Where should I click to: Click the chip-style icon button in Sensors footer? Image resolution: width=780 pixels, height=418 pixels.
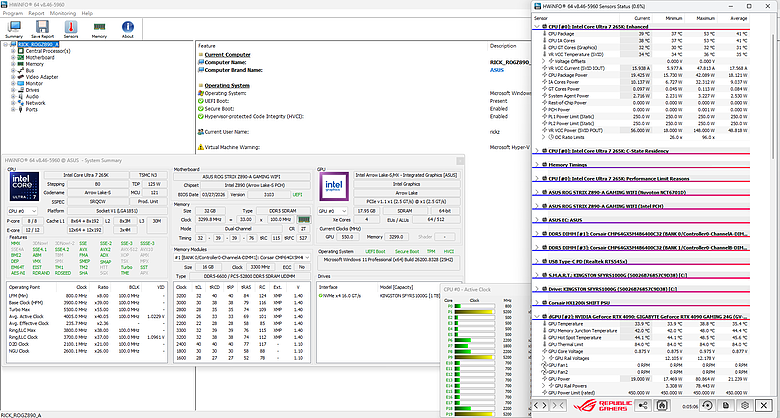click(x=663, y=406)
